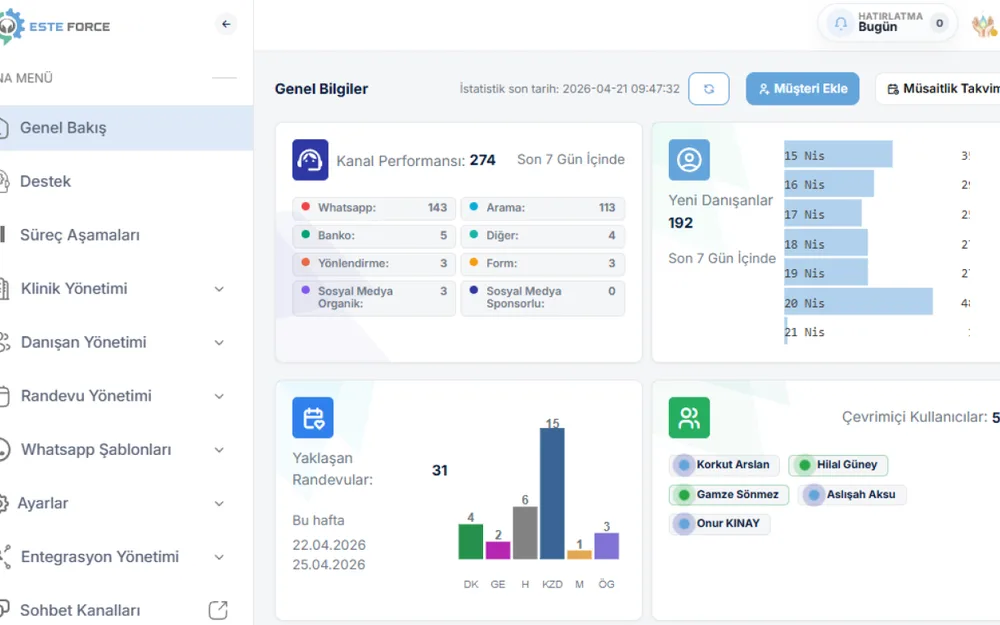
Task: Click the Çevrimiçi Kullanıcılar users icon
Action: click(x=689, y=418)
